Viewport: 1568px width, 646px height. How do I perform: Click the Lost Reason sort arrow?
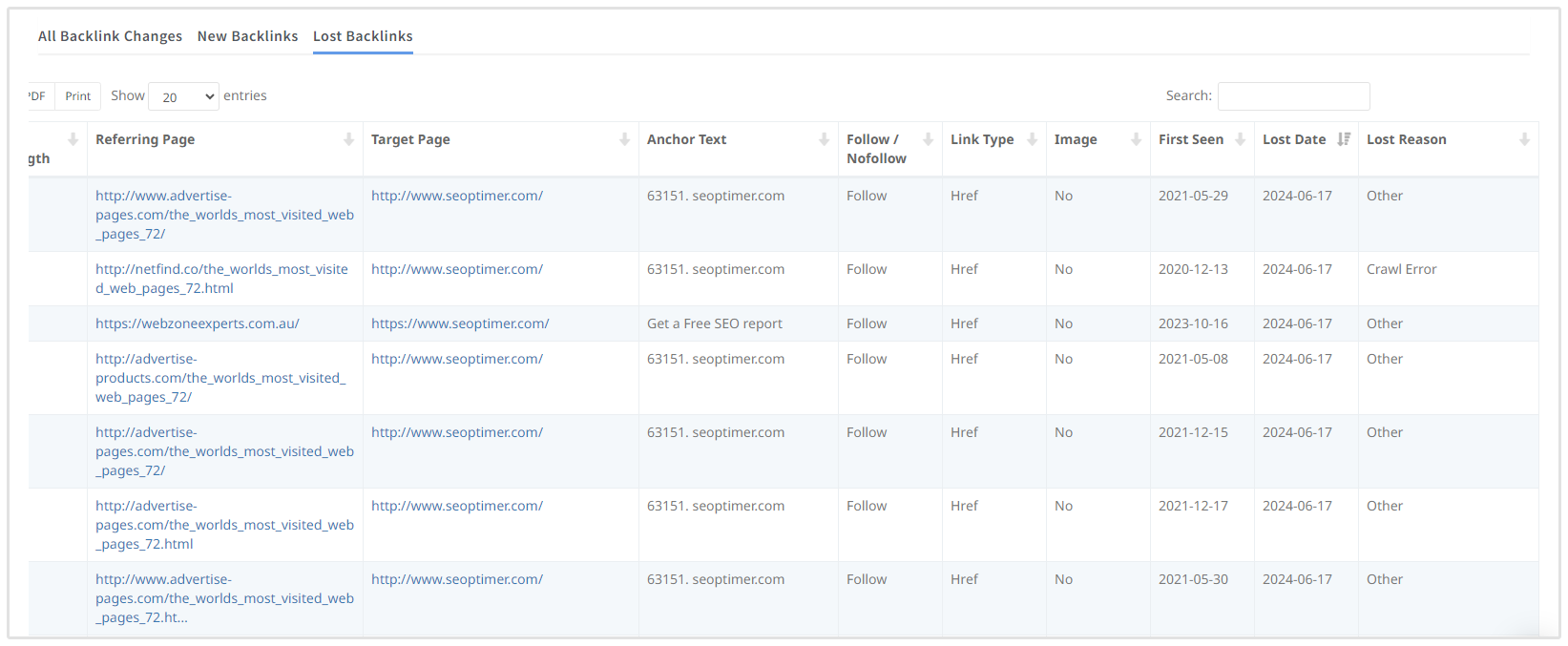[x=1524, y=139]
